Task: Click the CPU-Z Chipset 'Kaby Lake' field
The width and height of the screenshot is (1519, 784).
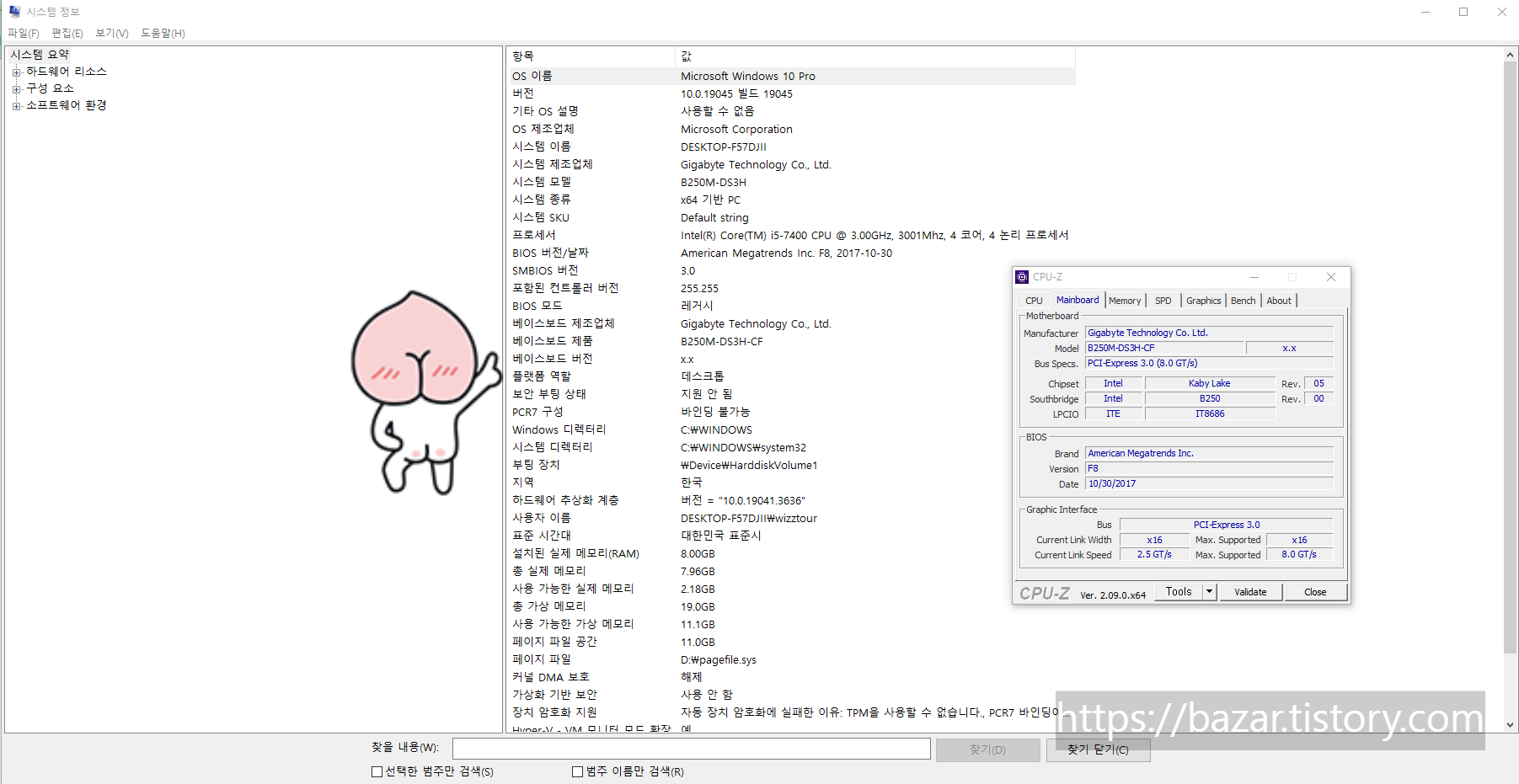Action: [1209, 383]
